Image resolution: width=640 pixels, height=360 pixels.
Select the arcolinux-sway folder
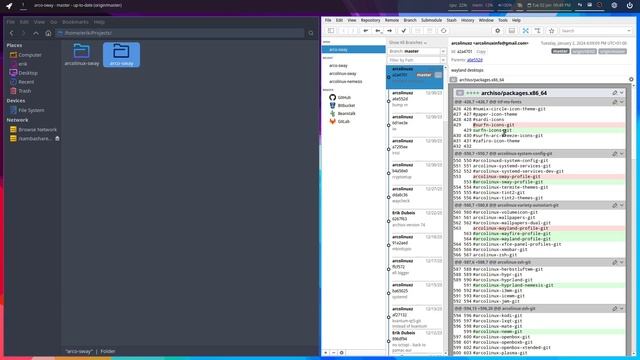click(82, 55)
